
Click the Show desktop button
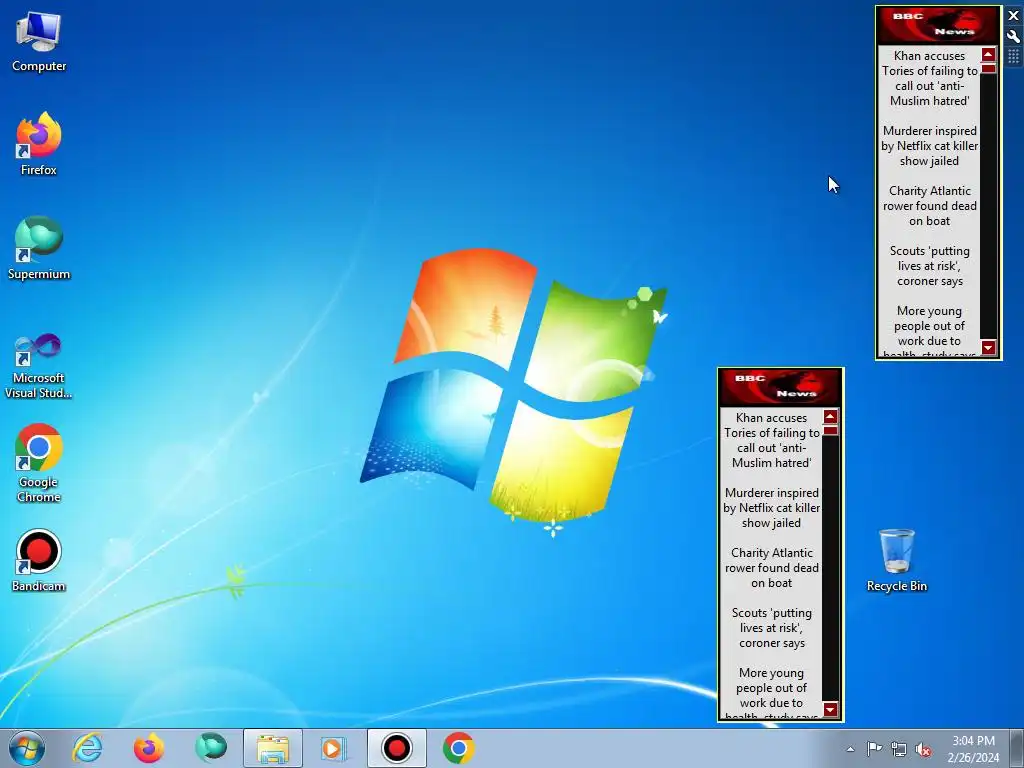tap(1017, 748)
